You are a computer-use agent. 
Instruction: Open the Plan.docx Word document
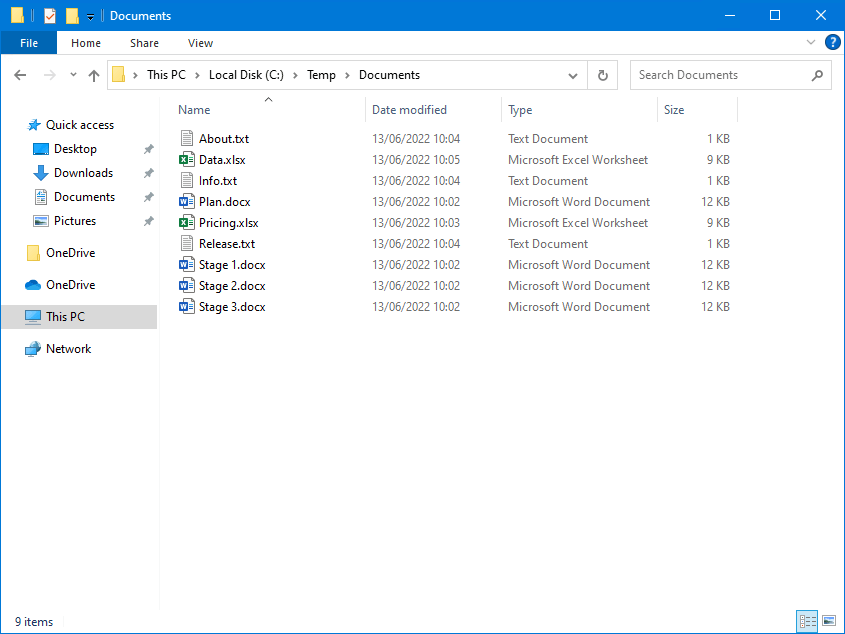pos(222,201)
